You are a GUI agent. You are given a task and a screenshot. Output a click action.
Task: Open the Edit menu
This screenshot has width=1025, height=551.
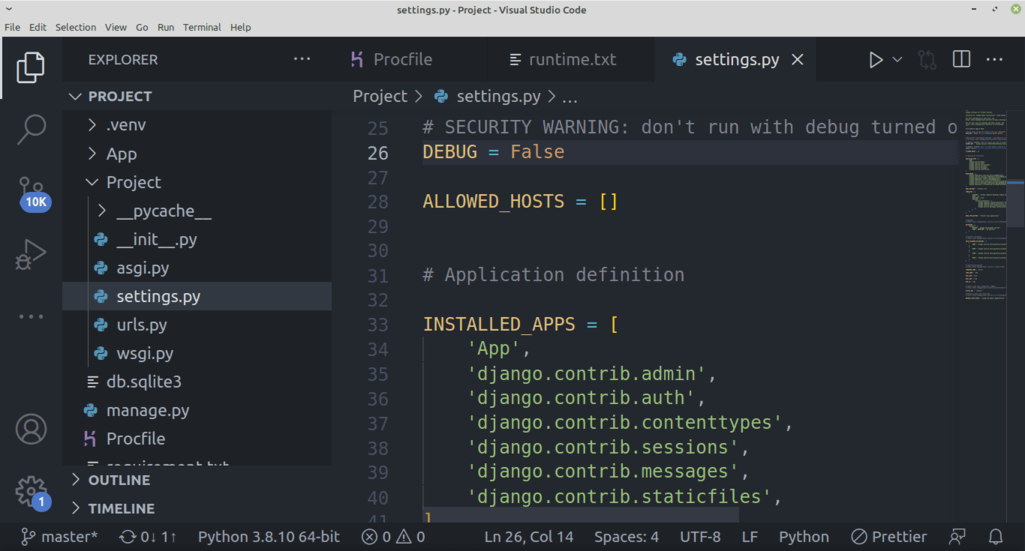pyautogui.click(x=38, y=27)
